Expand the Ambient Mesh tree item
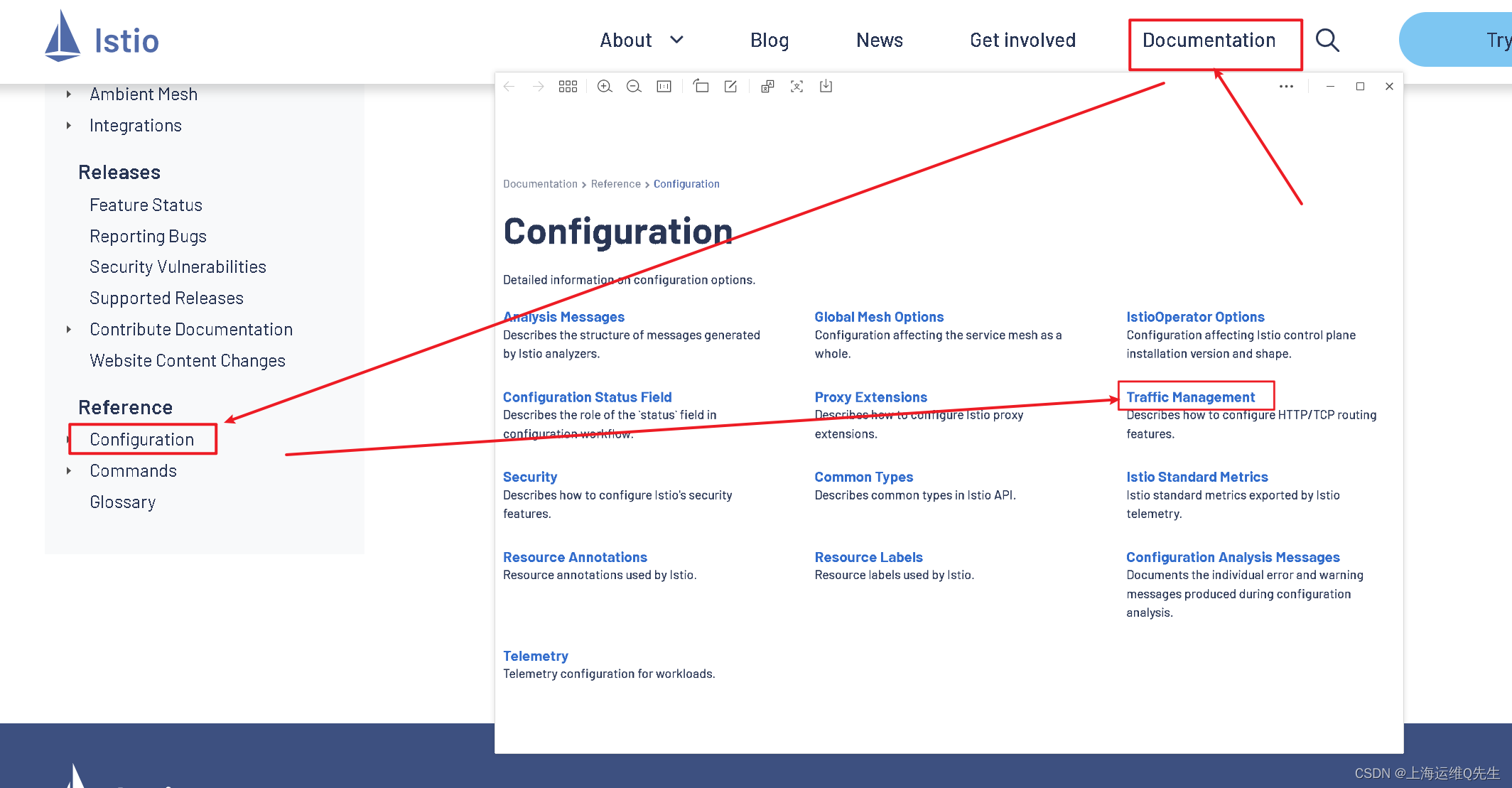The height and width of the screenshot is (788, 1512). pos(69,94)
